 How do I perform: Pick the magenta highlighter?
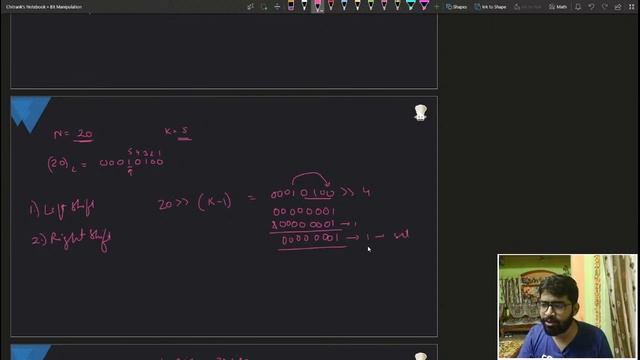point(424,6)
